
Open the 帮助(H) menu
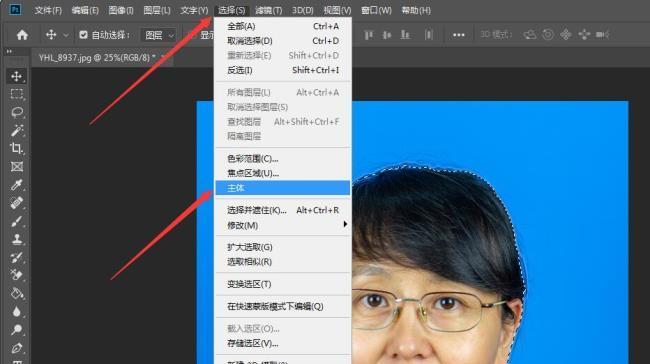416,10
